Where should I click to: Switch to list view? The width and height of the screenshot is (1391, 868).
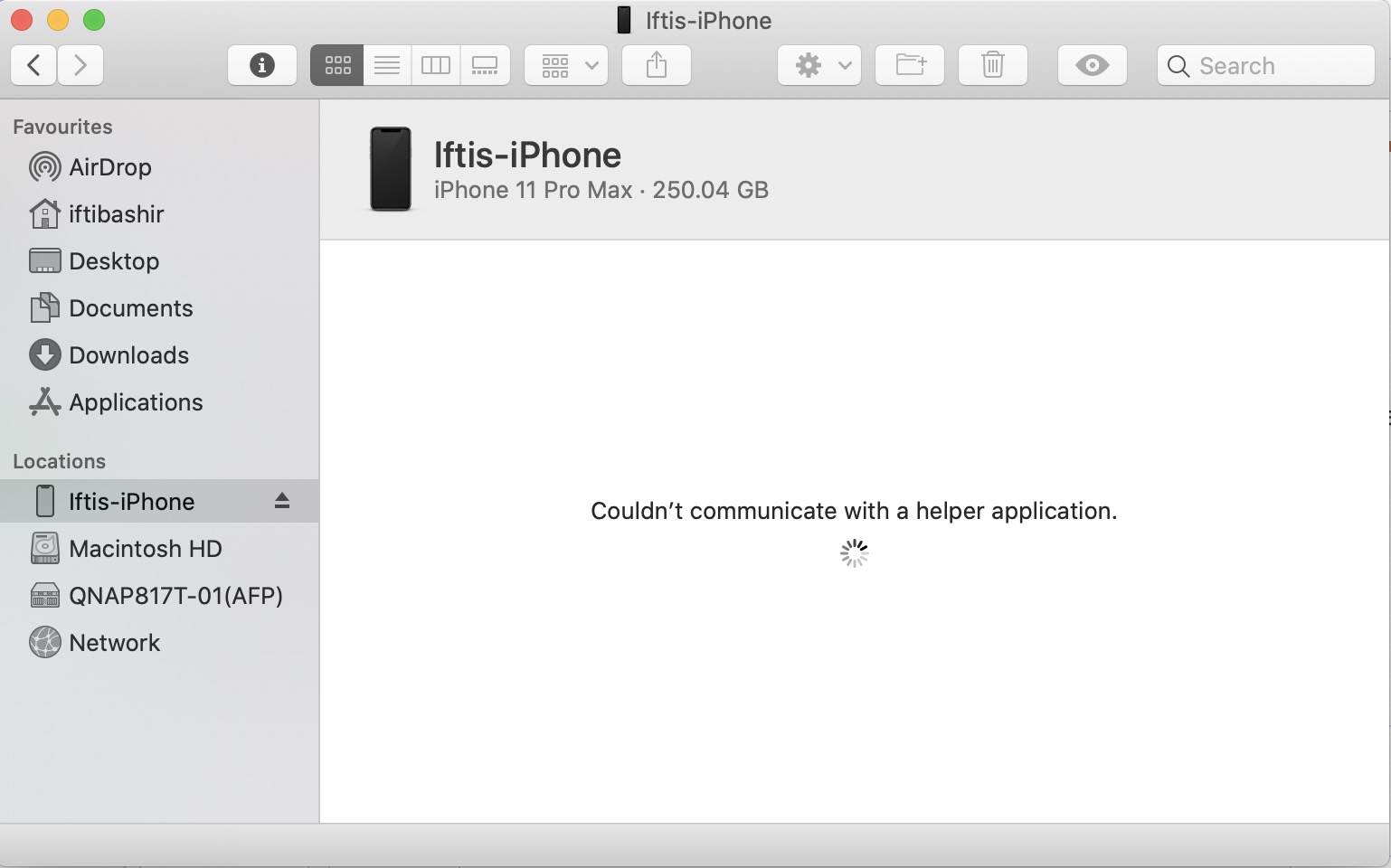click(386, 64)
